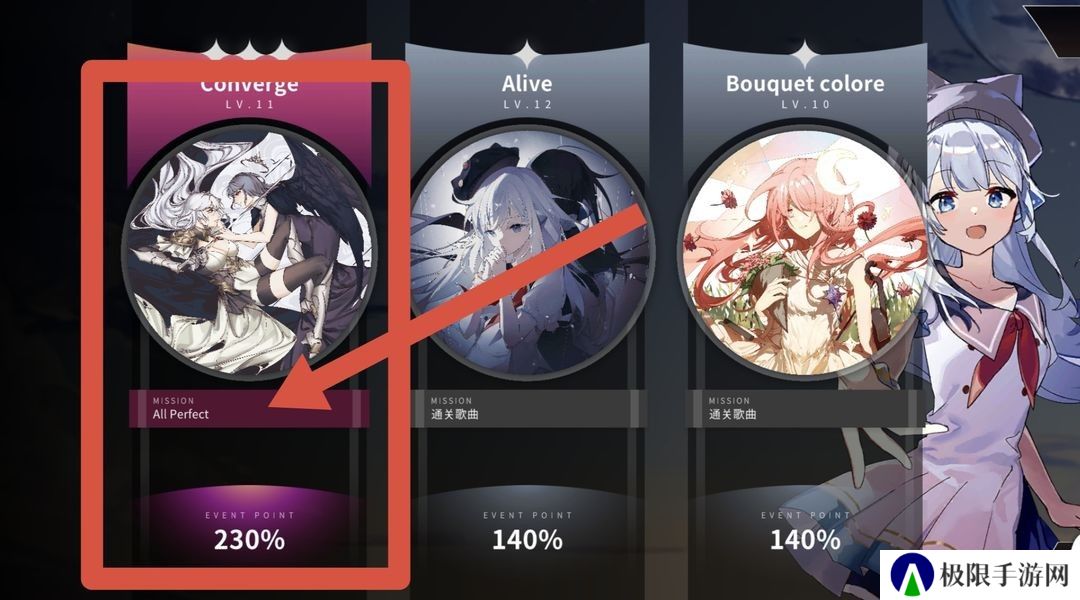Open the All Perfect mission bar
The height and width of the screenshot is (600, 1080).
coord(249,408)
